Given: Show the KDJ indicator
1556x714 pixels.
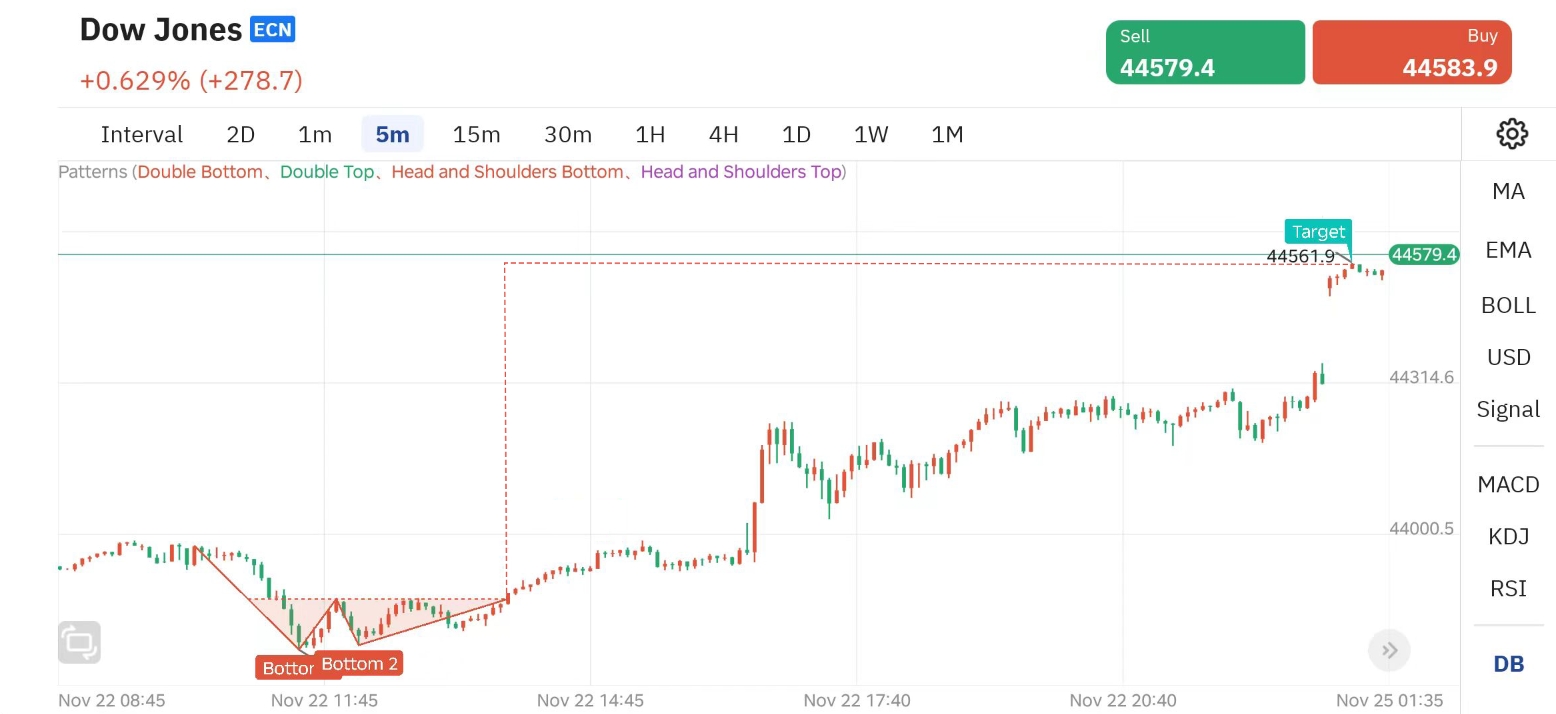Looking at the screenshot, I should (1508, 537).
